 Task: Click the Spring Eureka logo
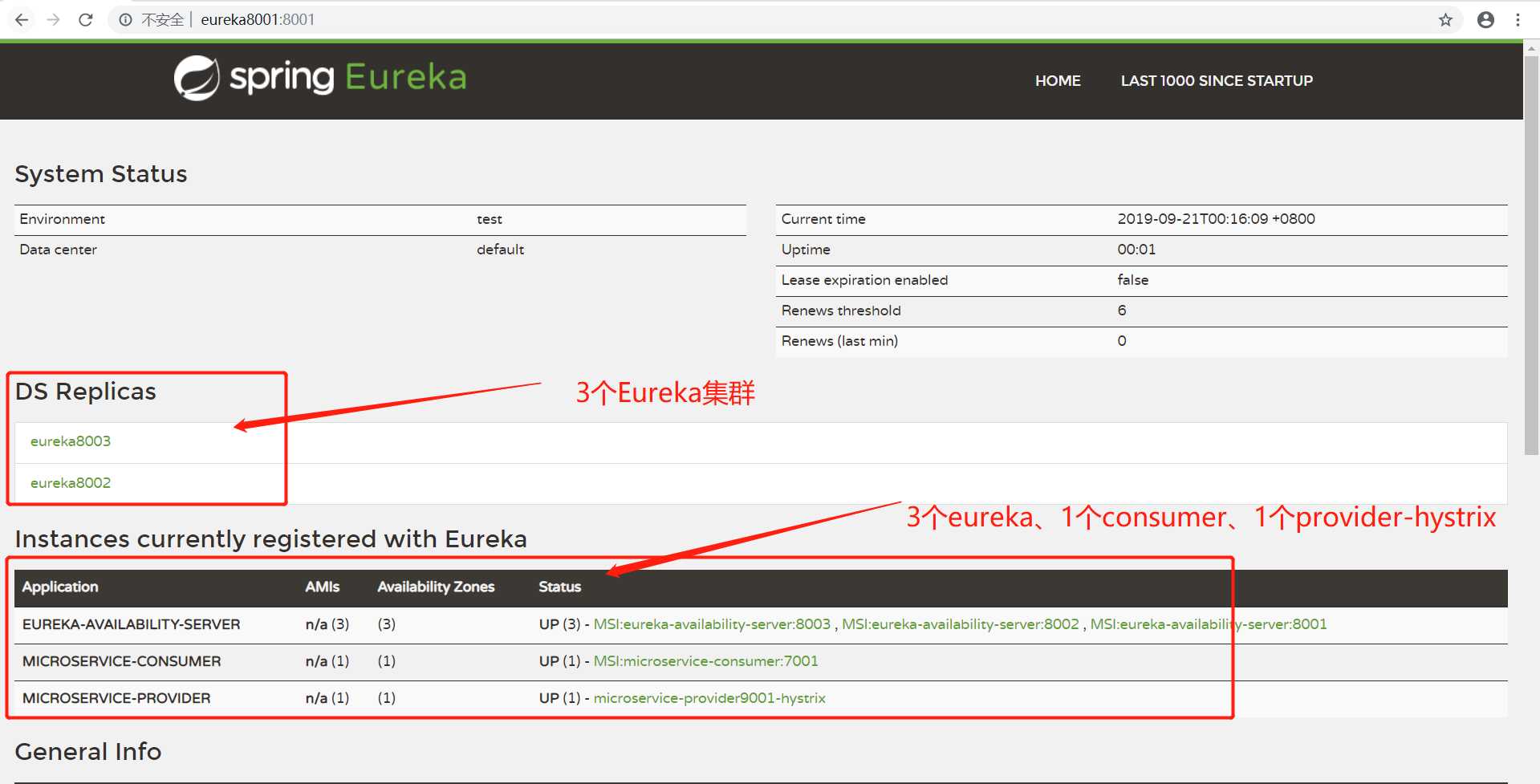319,78
